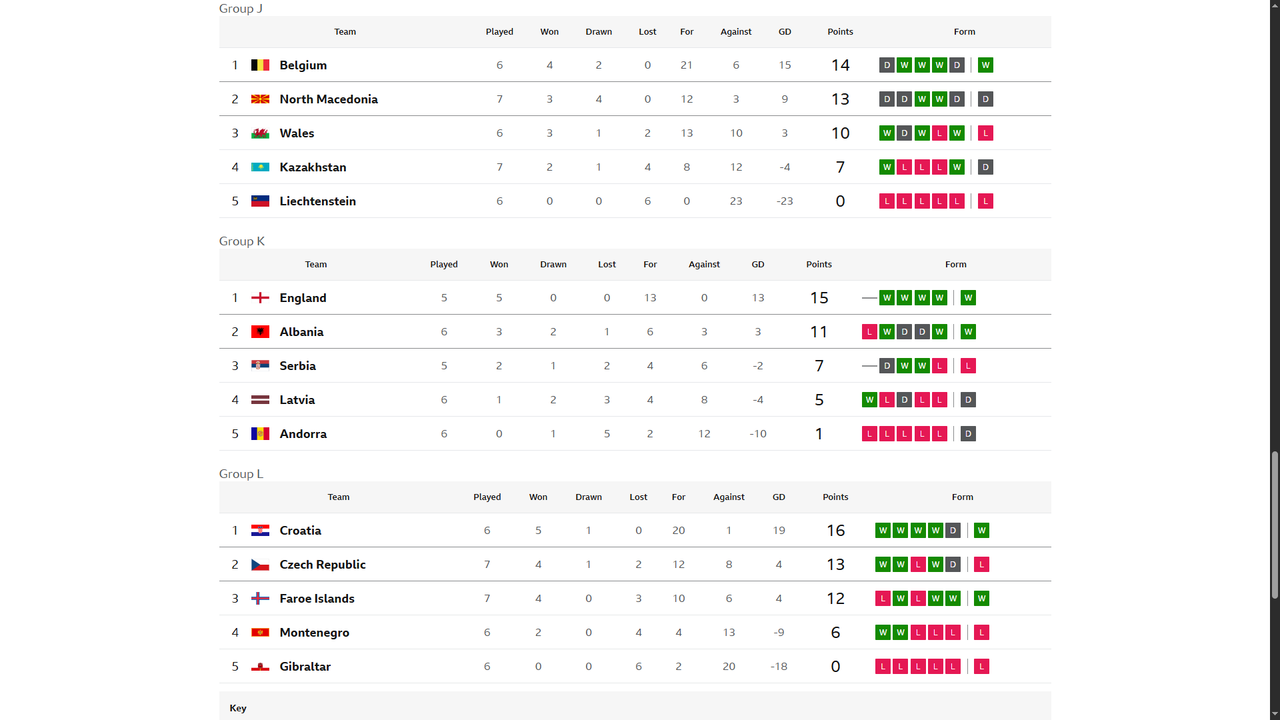This screenshot has height=720, width=1280.
Task: Click the Liechtenstein flag icon
Action: pyautogui.click(x=260, y=201)
